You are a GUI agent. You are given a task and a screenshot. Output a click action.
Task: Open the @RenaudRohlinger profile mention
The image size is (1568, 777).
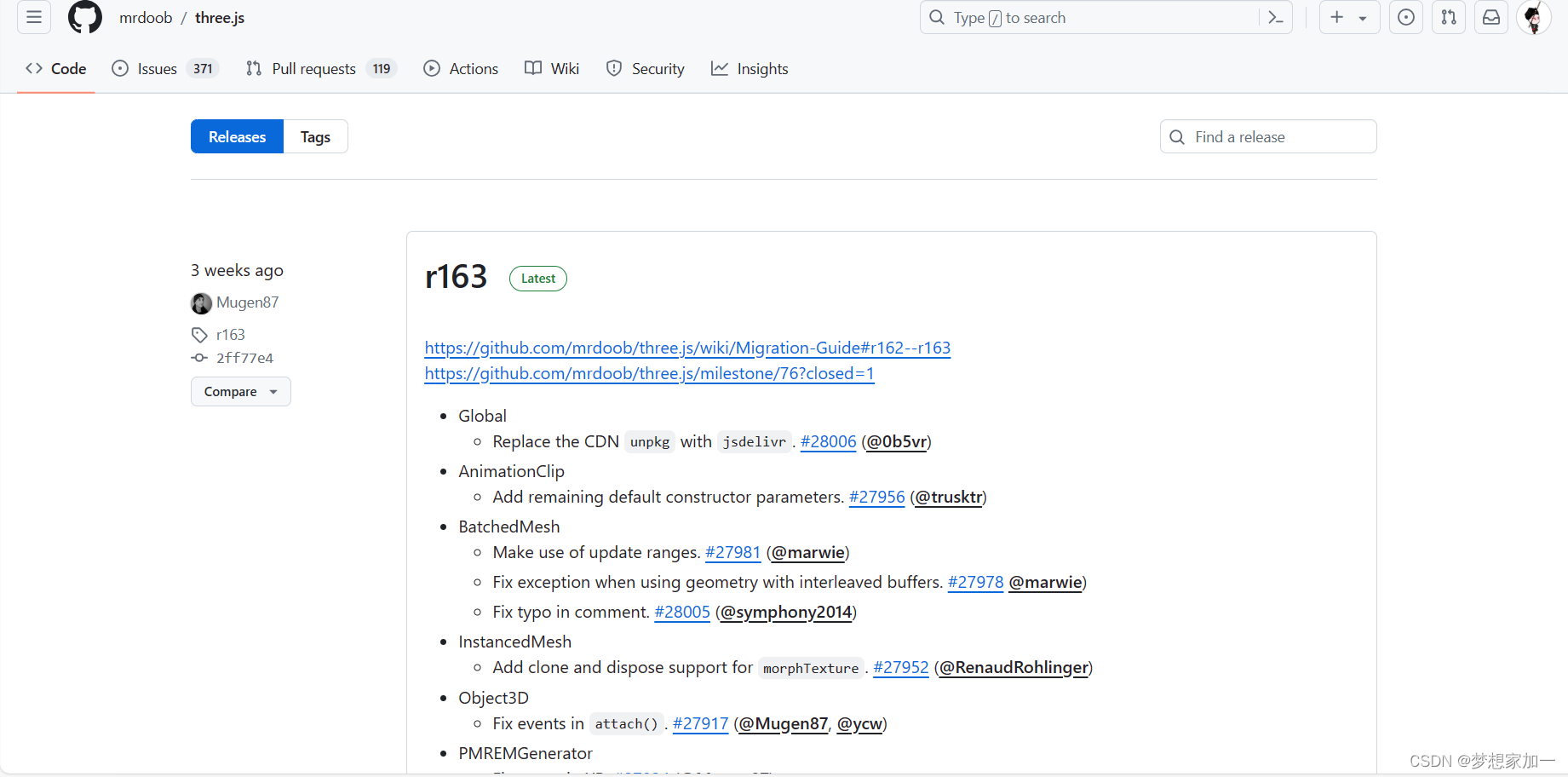click(x=1014, y=667)
